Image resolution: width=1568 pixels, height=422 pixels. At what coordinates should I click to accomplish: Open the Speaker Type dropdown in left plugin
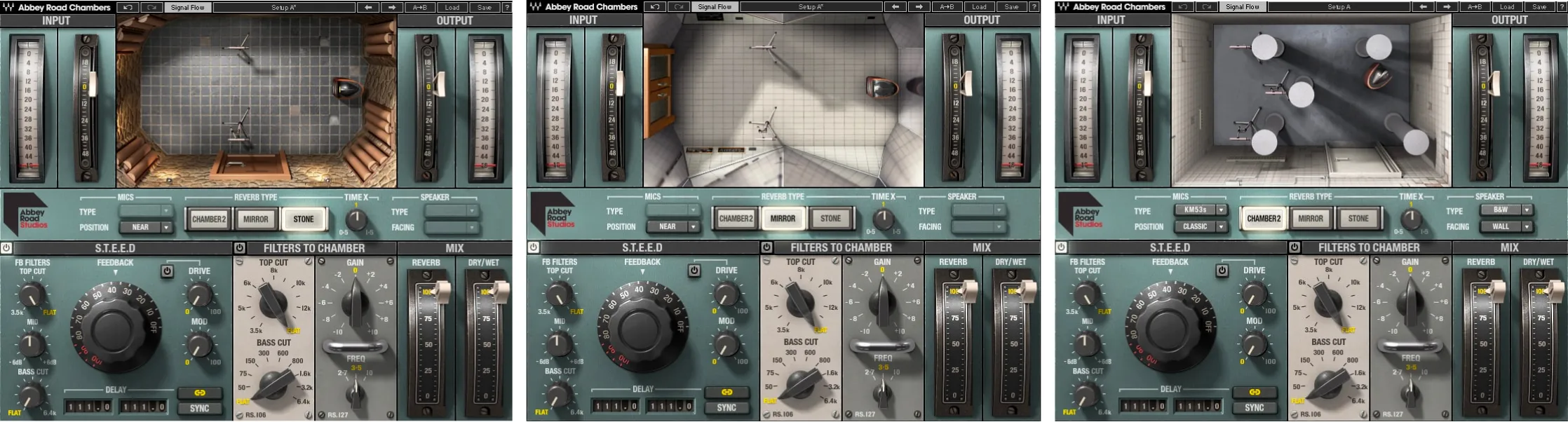pyautogui.click(x=451, y=211)
